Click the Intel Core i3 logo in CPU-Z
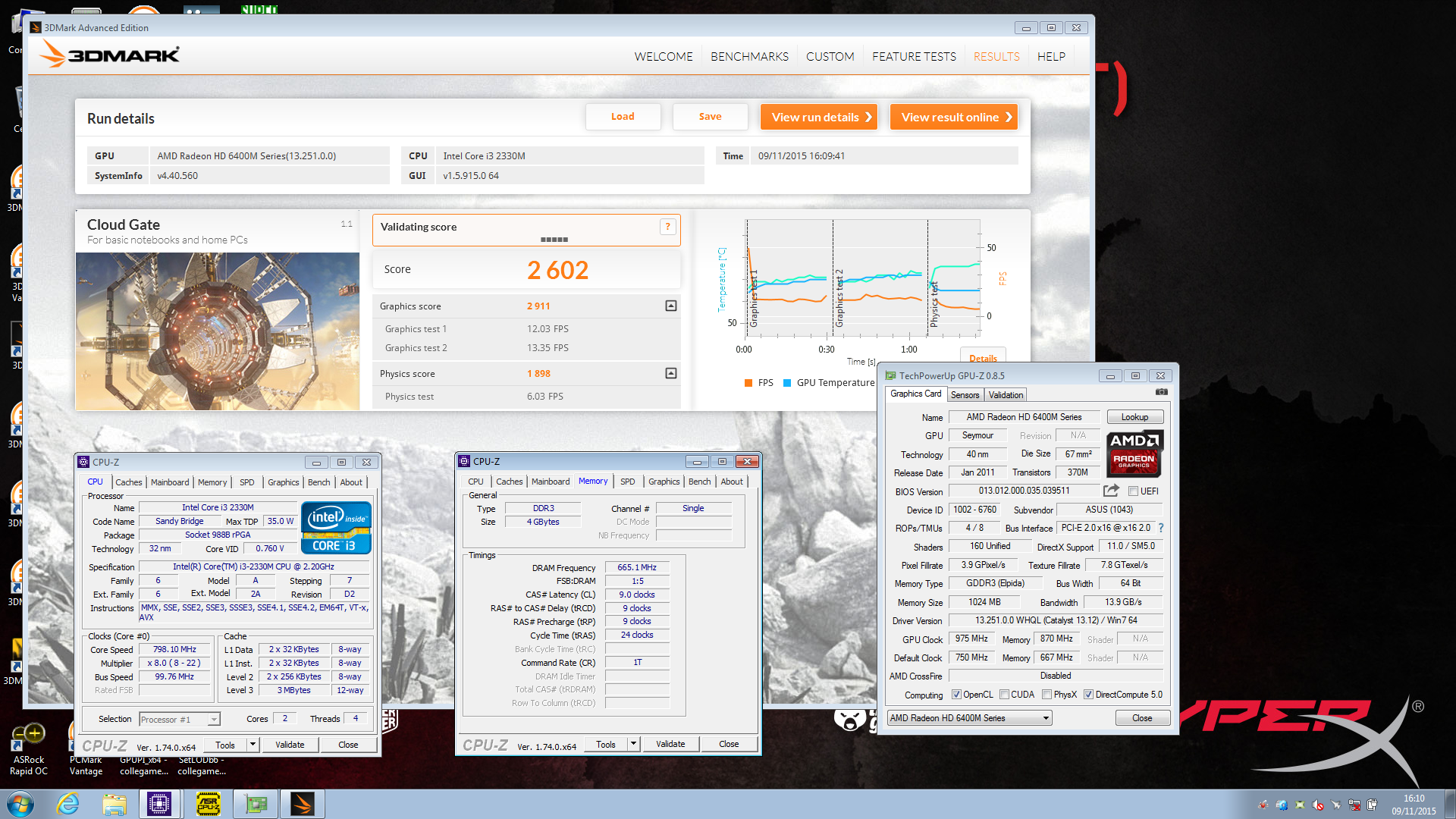The width and height of the screenshot is (1456, 819). click(336, 527)
